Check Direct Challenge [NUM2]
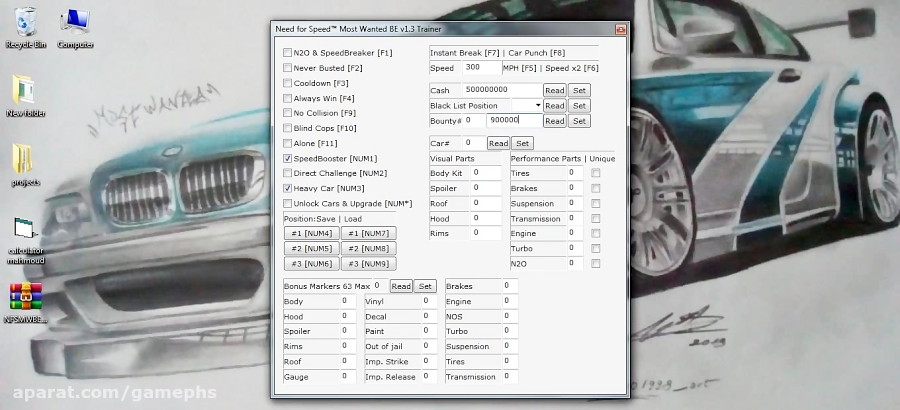Screen dimensions: 900x410 coord(288,173)
